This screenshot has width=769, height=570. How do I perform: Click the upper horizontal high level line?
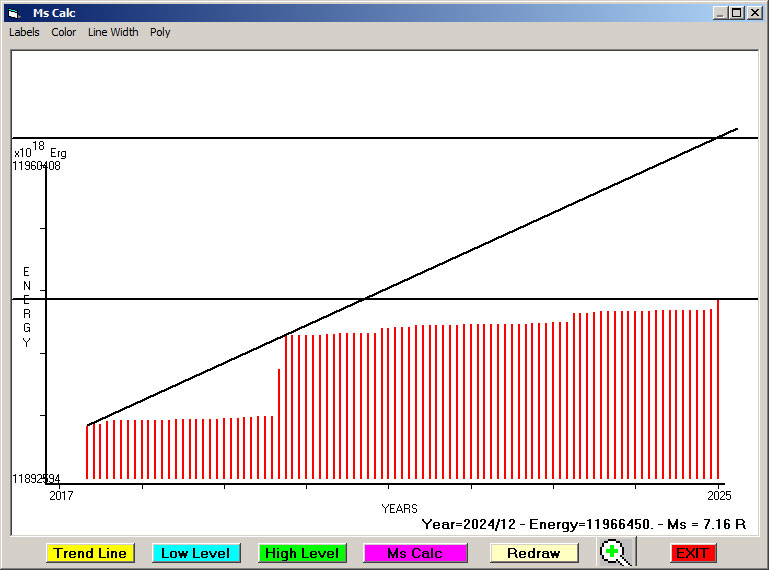point(385,138)
